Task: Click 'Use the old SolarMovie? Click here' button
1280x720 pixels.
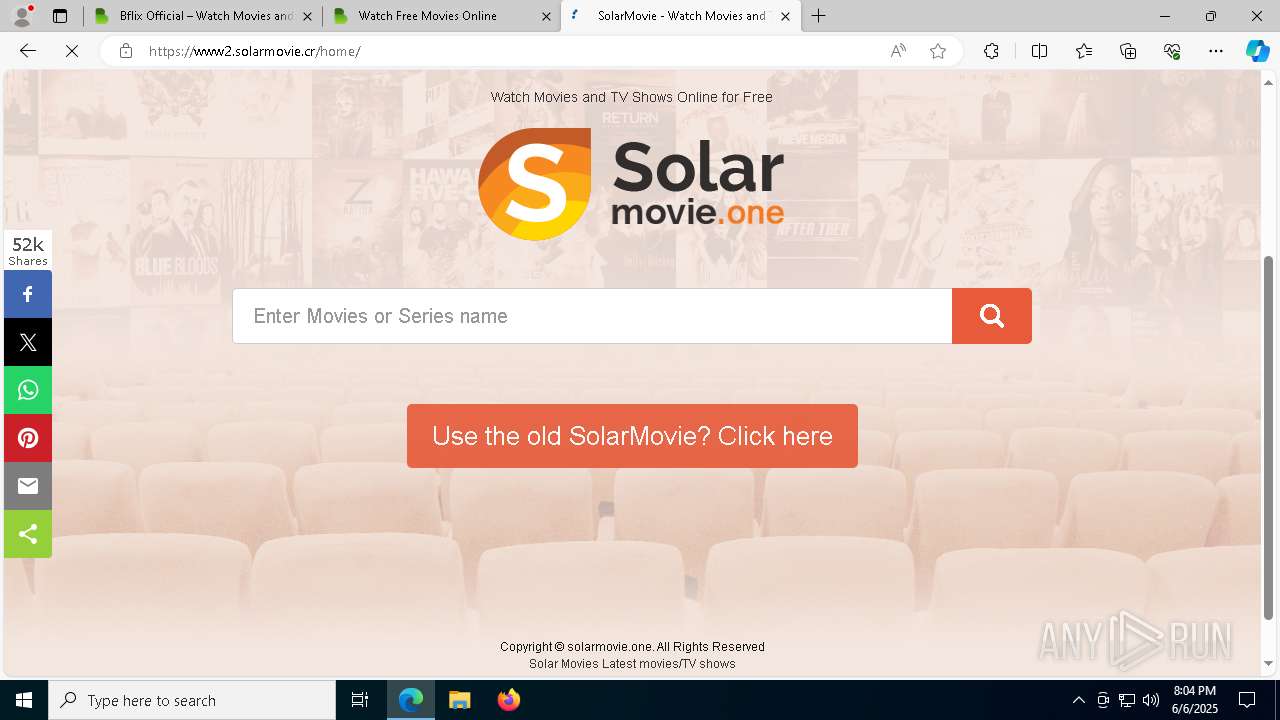Action: (x=632, y=436)
